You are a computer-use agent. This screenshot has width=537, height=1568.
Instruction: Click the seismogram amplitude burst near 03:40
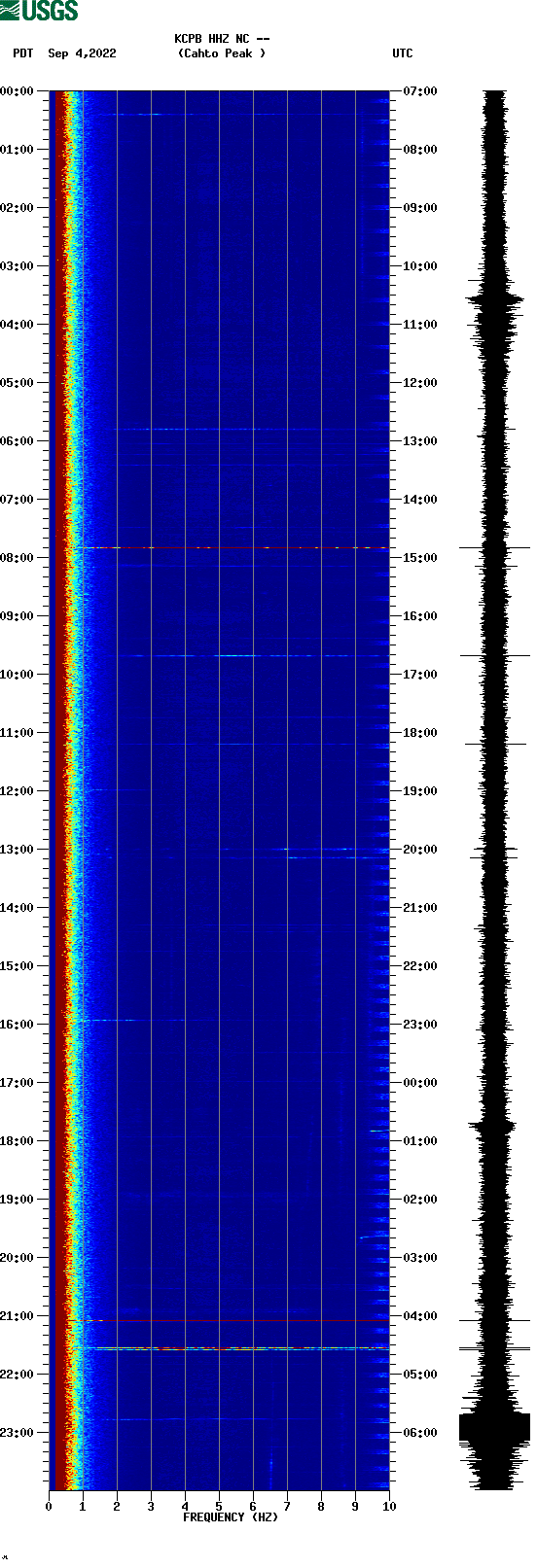tap(495, 300)
